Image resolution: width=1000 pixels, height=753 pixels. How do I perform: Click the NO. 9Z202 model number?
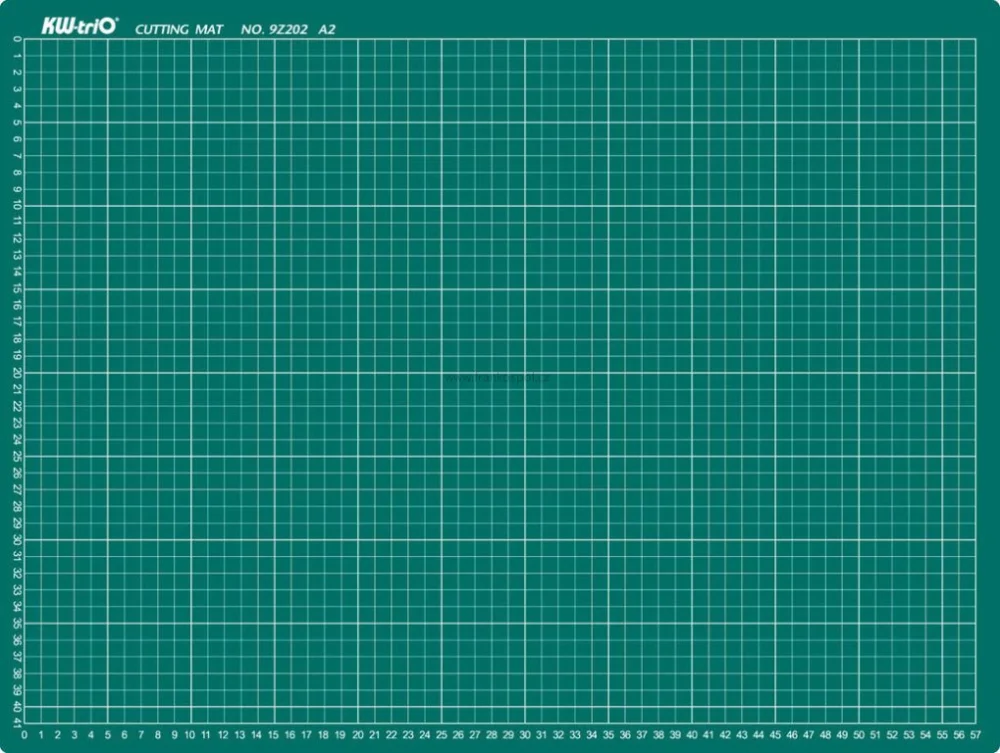[x=274, y=29]
